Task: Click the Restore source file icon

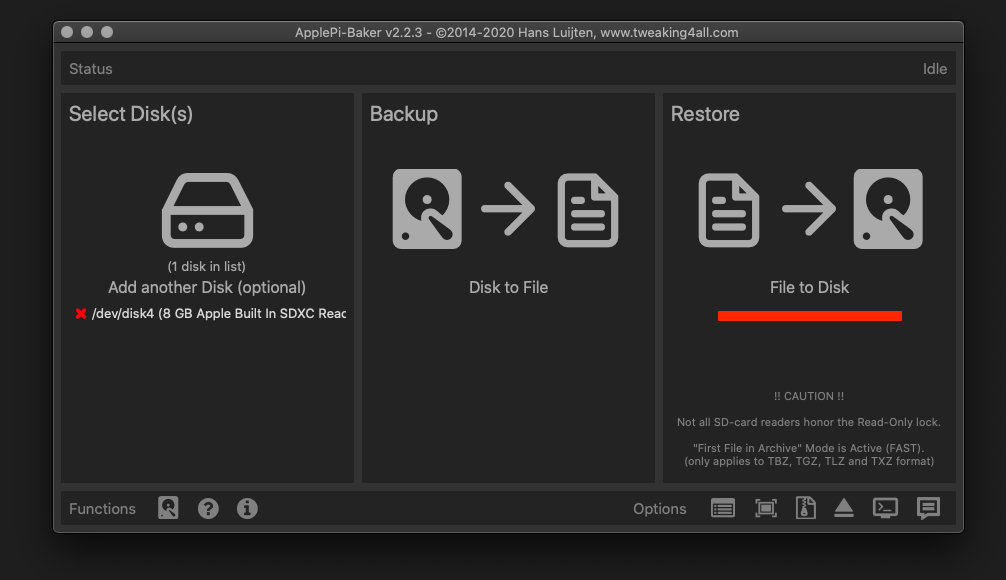Action: [x=729, y=210]
